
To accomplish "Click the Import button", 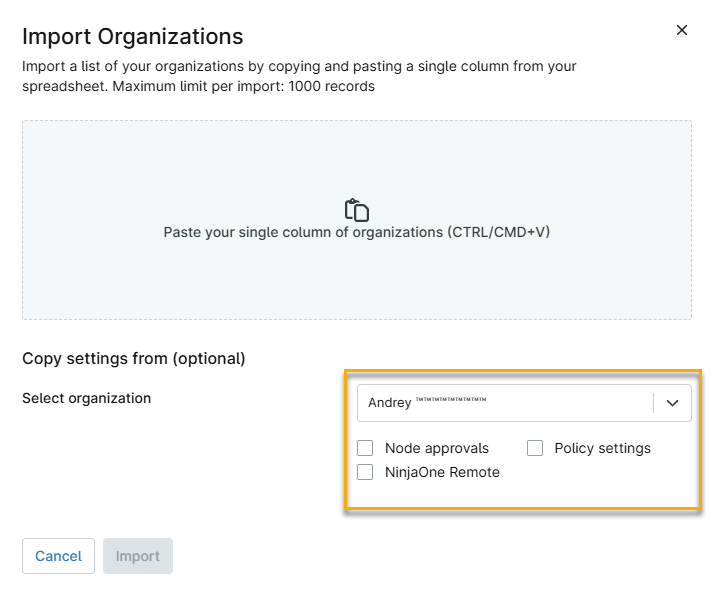I will (138, 556).
